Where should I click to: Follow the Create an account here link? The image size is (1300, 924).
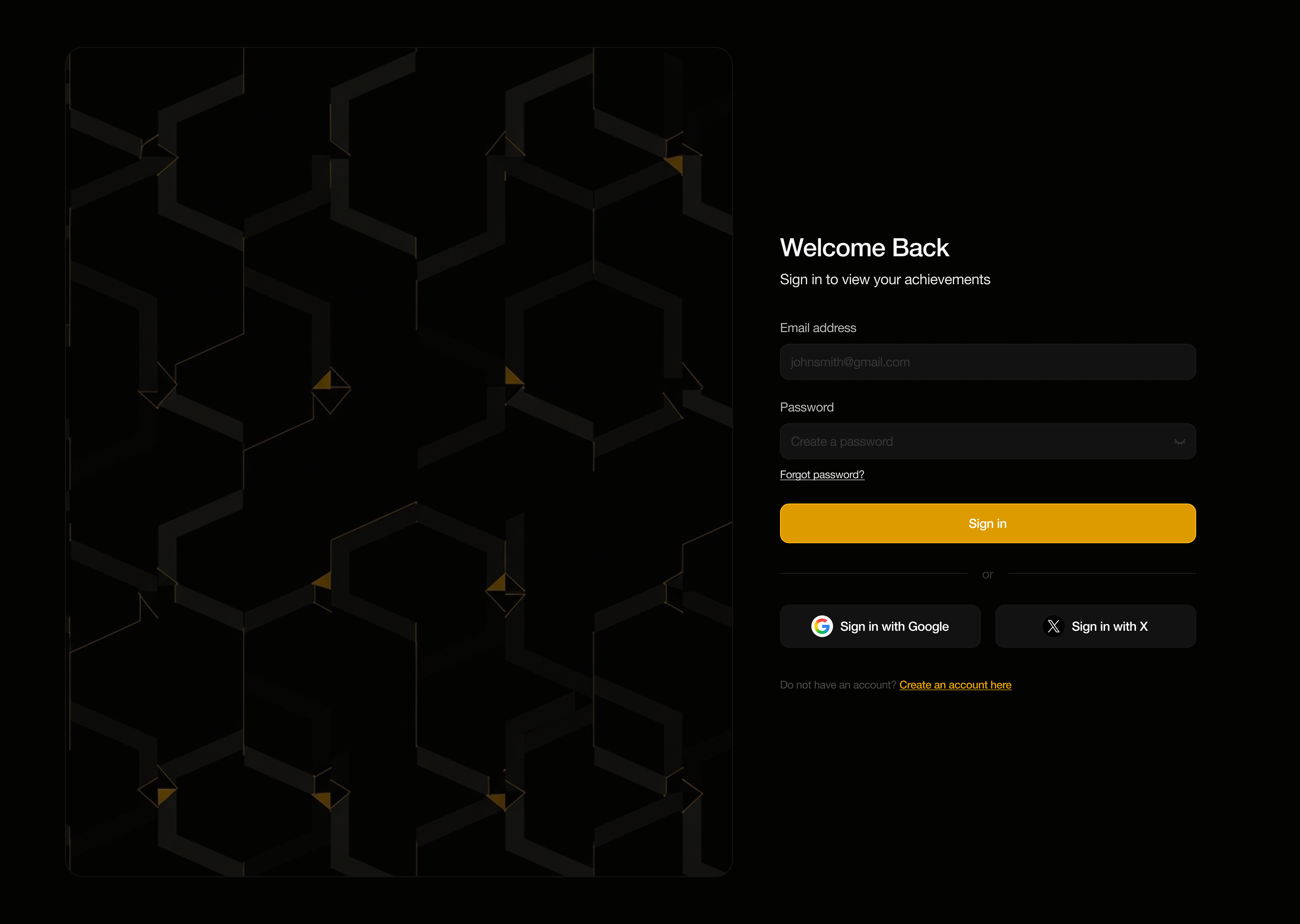point(955,685)
